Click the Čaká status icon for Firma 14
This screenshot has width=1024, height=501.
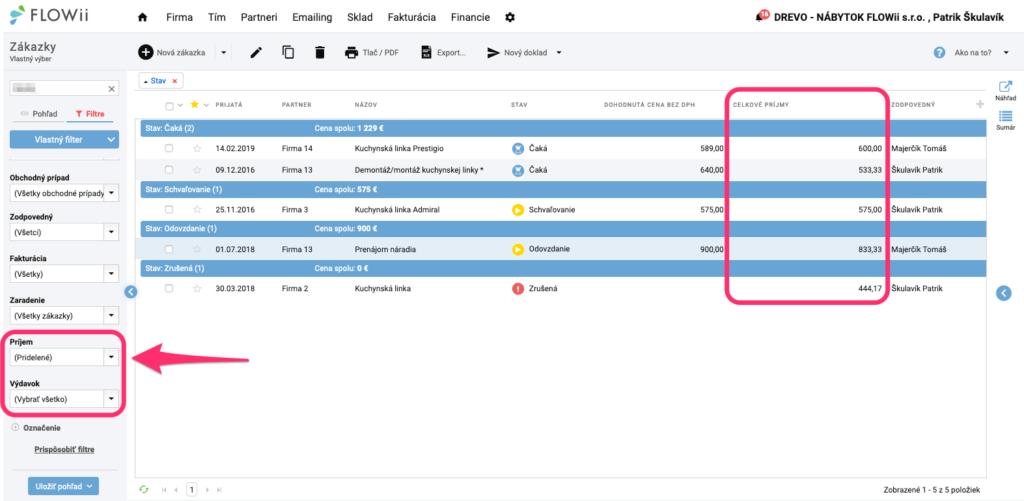point(518,149)
